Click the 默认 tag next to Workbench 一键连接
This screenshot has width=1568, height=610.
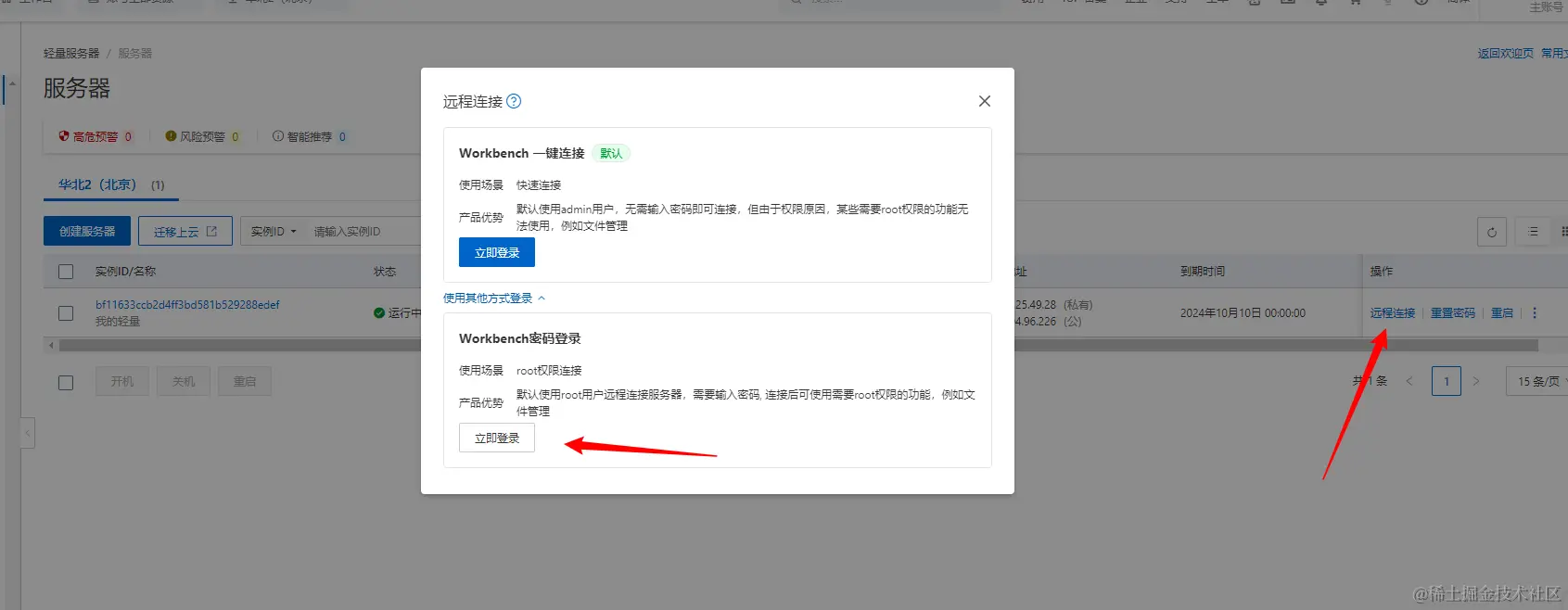(x=611, y=154)
